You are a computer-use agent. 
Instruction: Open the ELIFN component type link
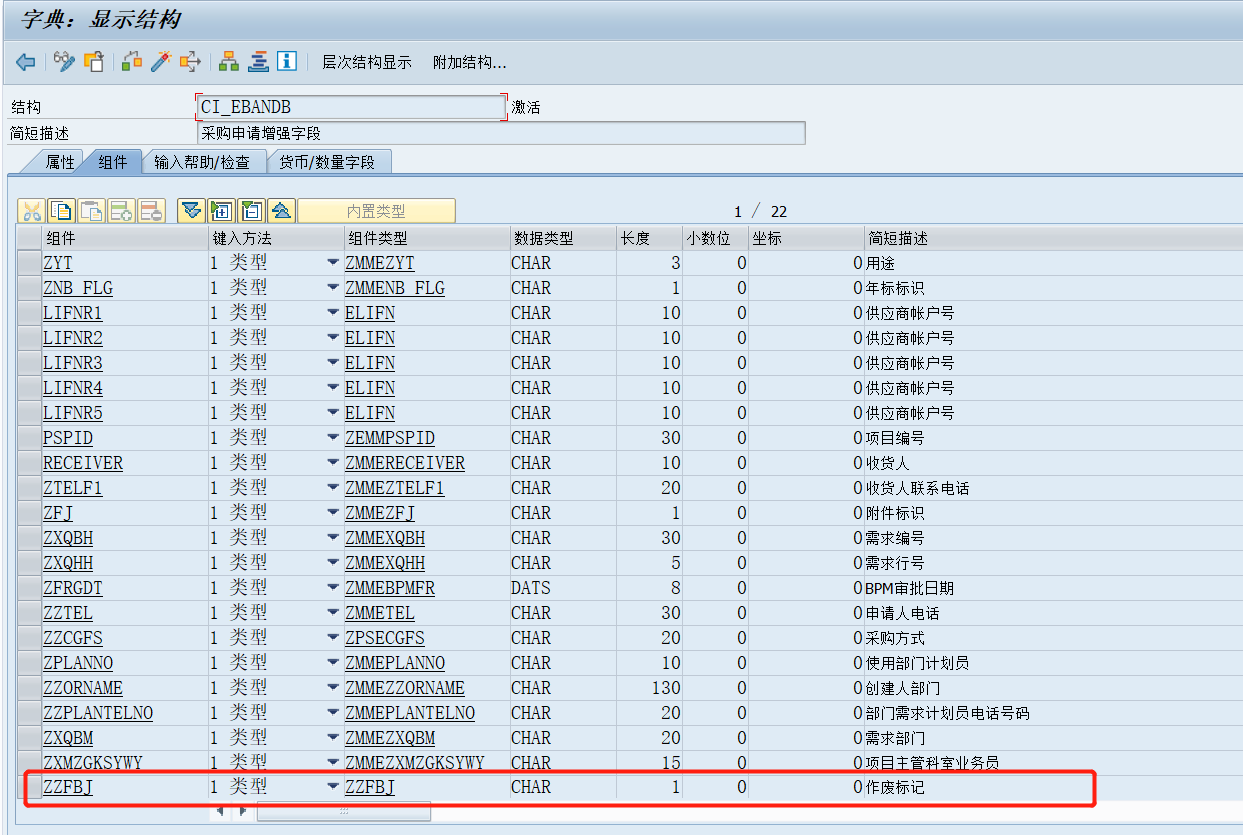[x=370, y=312]
